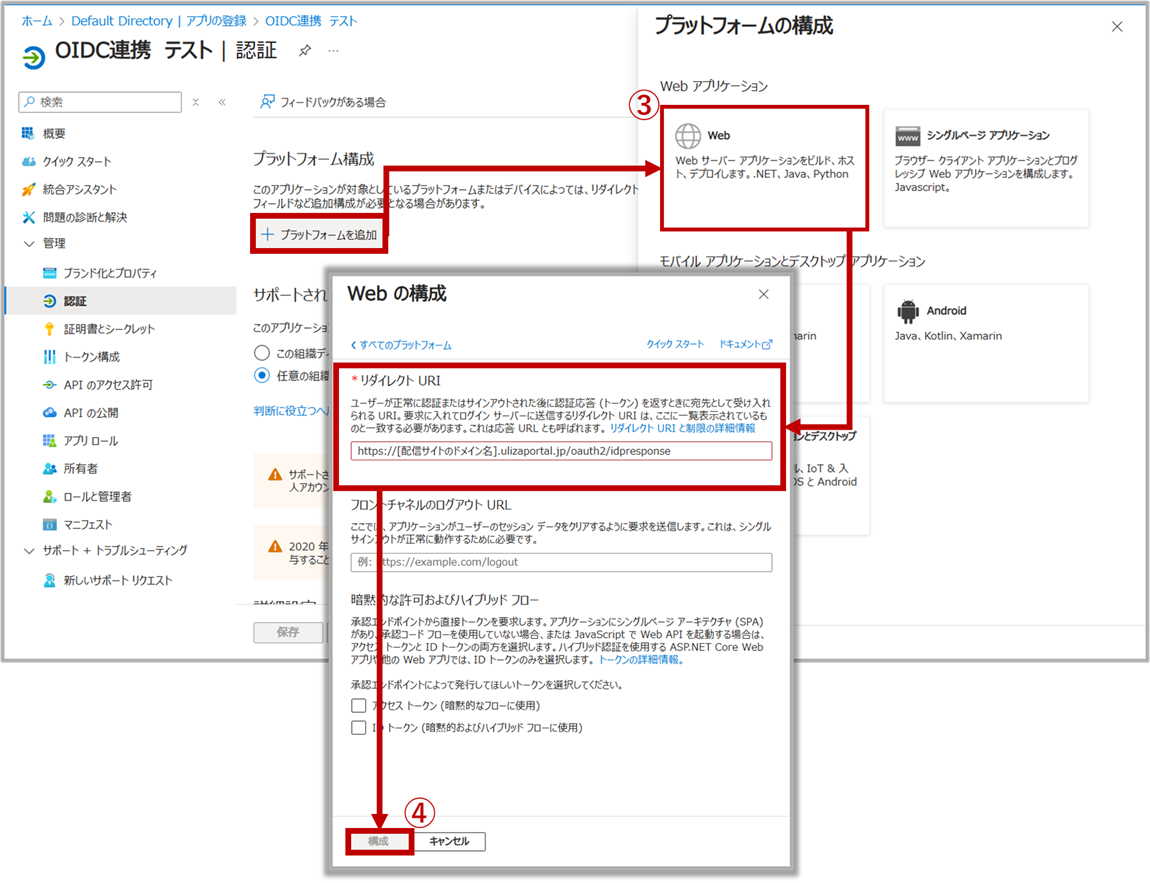Go back via すべてのプラットフォーム chevron link

(400, 345)
